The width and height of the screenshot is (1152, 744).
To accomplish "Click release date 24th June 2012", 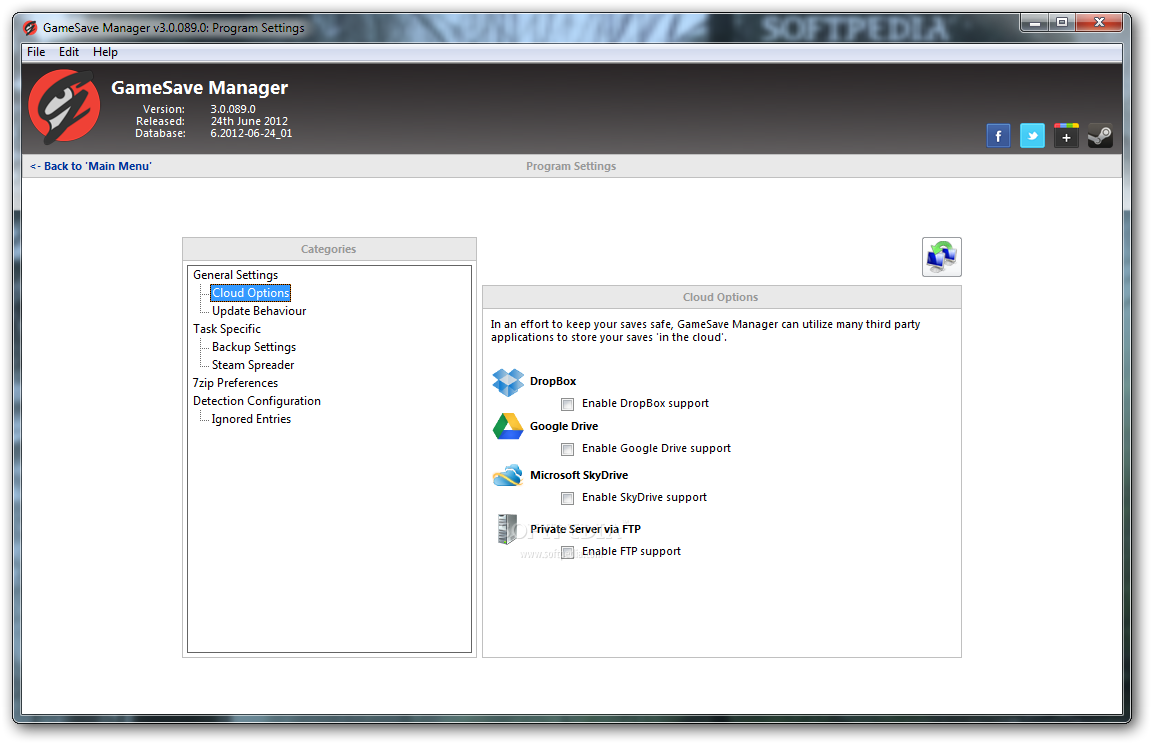I will (x=249, y=121).
